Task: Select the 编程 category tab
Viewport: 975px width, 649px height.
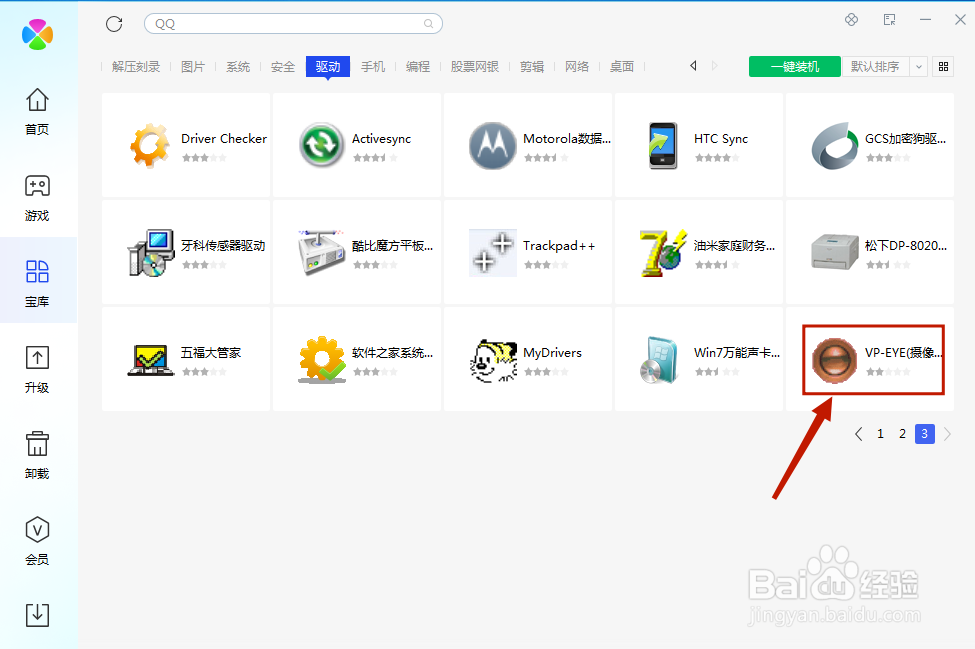Action: [418, 67]
